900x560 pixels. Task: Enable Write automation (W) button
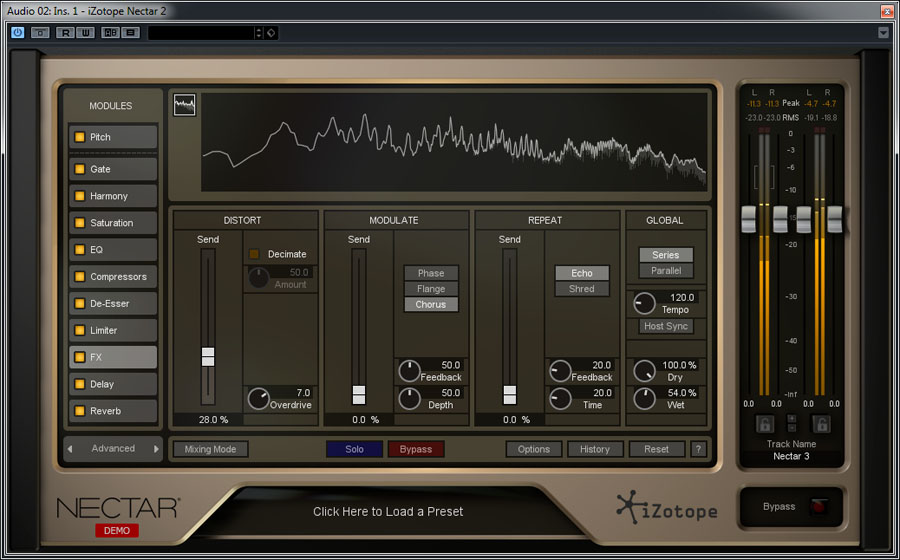85,32
